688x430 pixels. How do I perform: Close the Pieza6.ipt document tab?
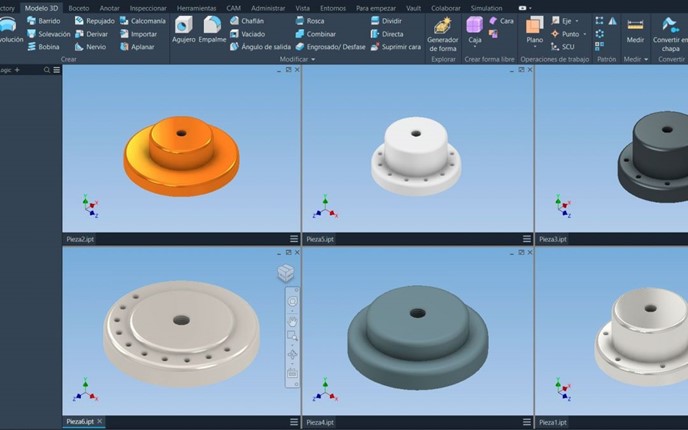pyautogui.click(x=100, y=421)
